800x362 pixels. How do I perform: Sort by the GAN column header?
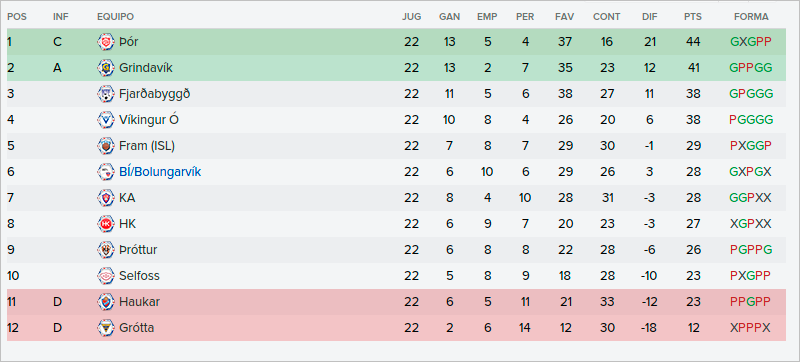point(449,17)
